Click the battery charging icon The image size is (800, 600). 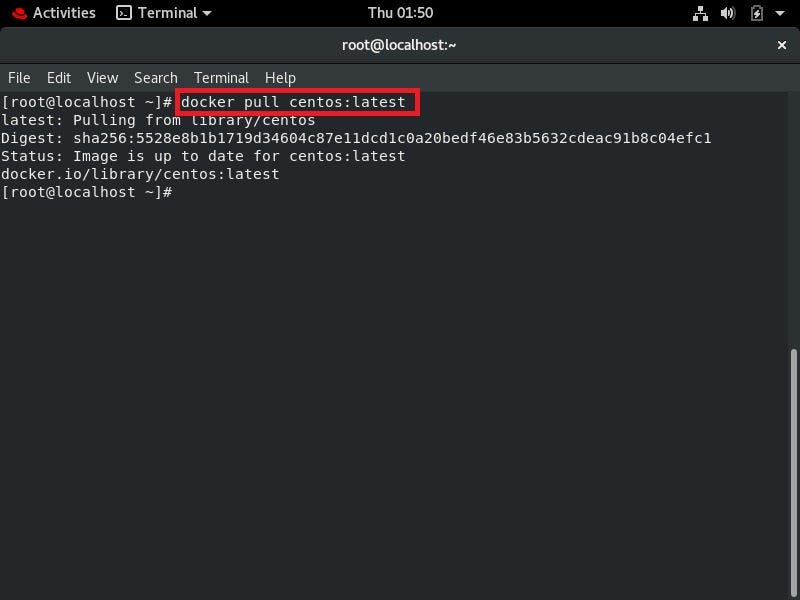click(x=757, y=13)
